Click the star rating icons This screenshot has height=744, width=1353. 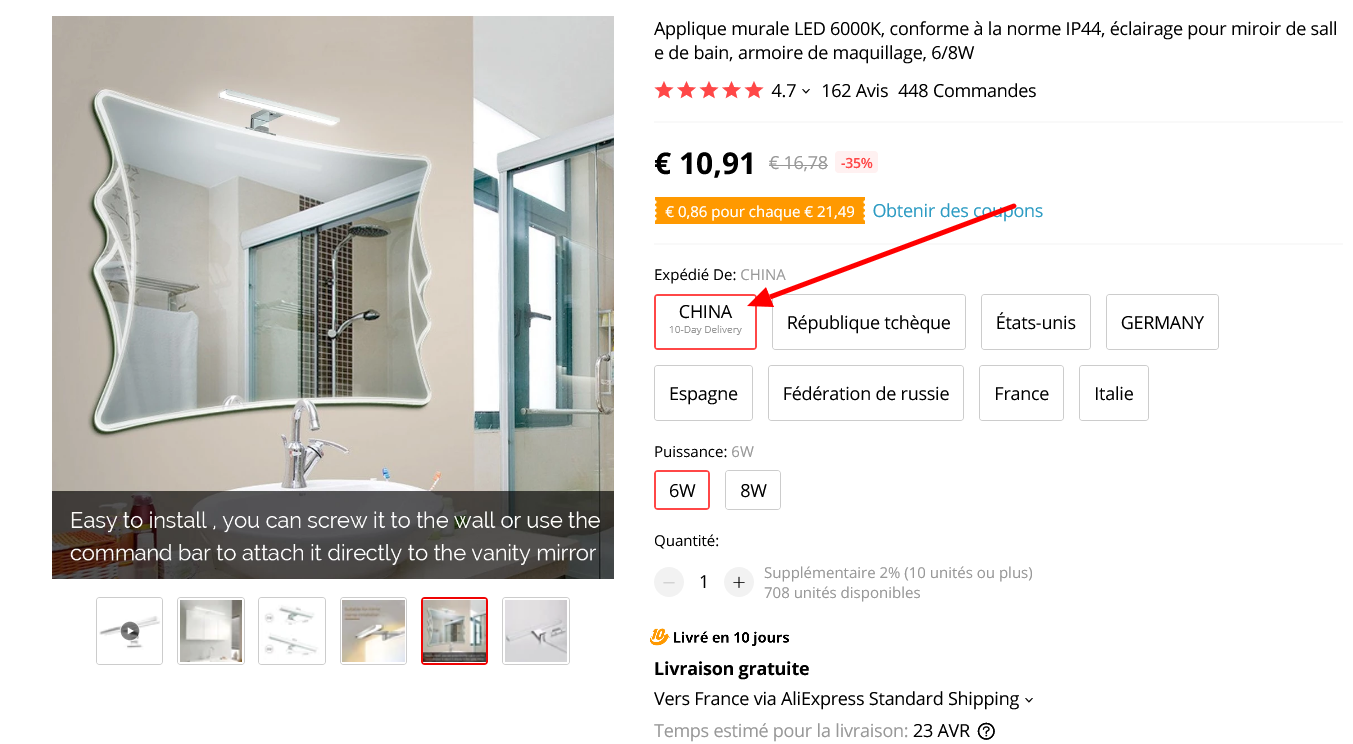(x=709, y=91)
